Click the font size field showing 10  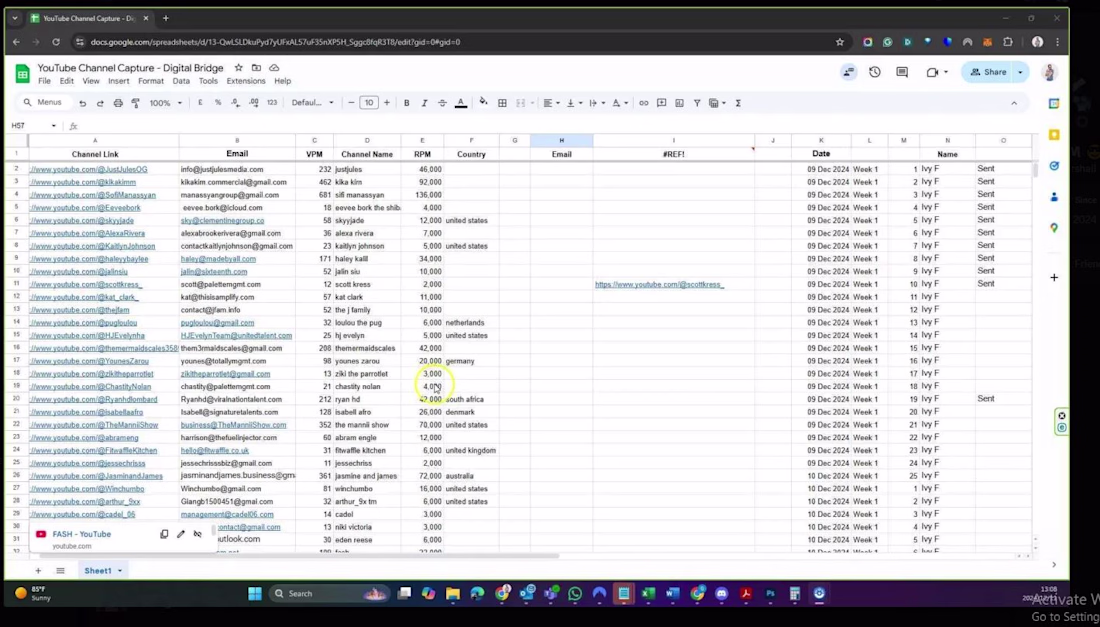[368, 102]
